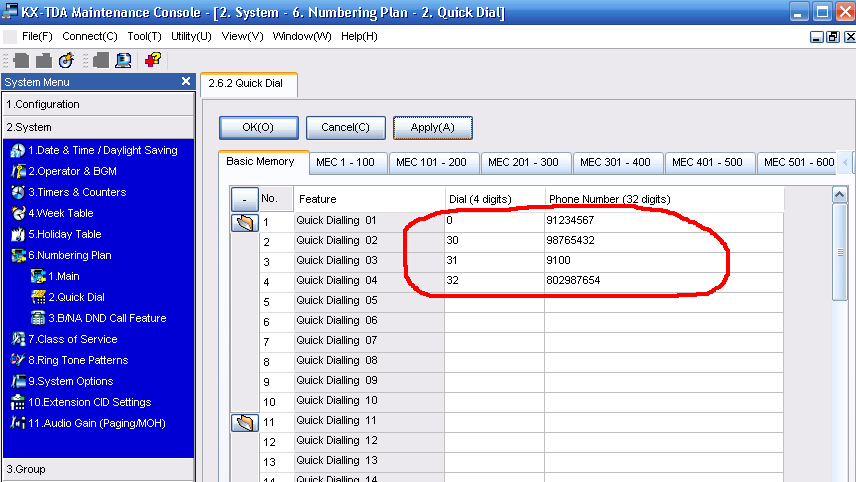This screenshot has height=482, width=856.
Task: Click the Class of Service icon
Action: click(17, 340)
